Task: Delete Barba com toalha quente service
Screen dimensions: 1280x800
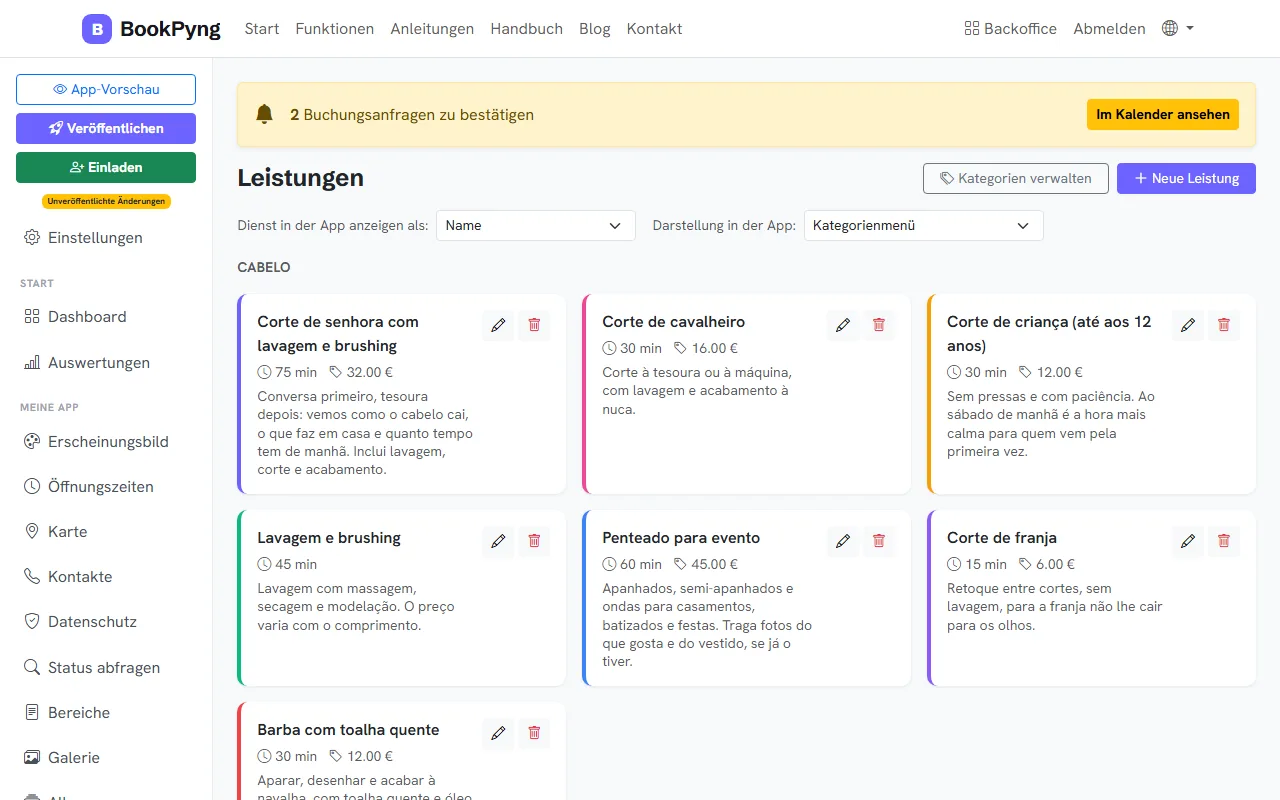Action: click(x=534, y=733)
